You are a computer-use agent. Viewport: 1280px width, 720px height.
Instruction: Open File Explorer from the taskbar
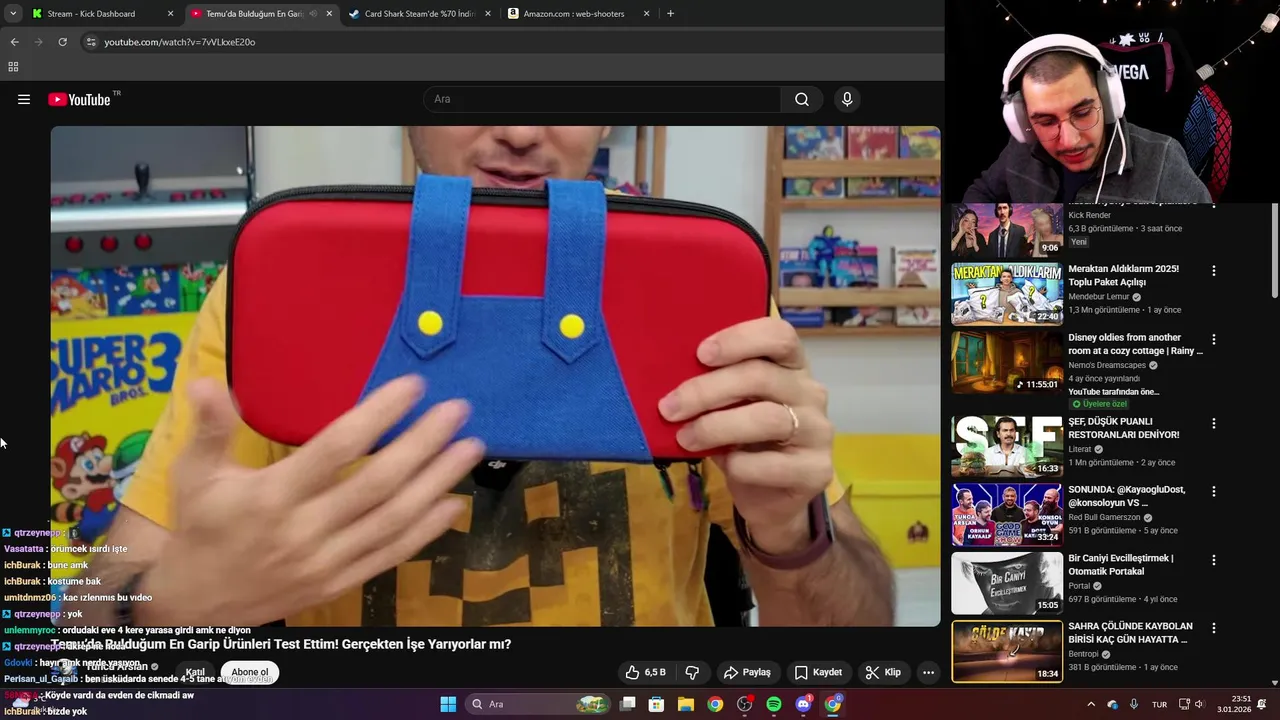tap(686, 704)
